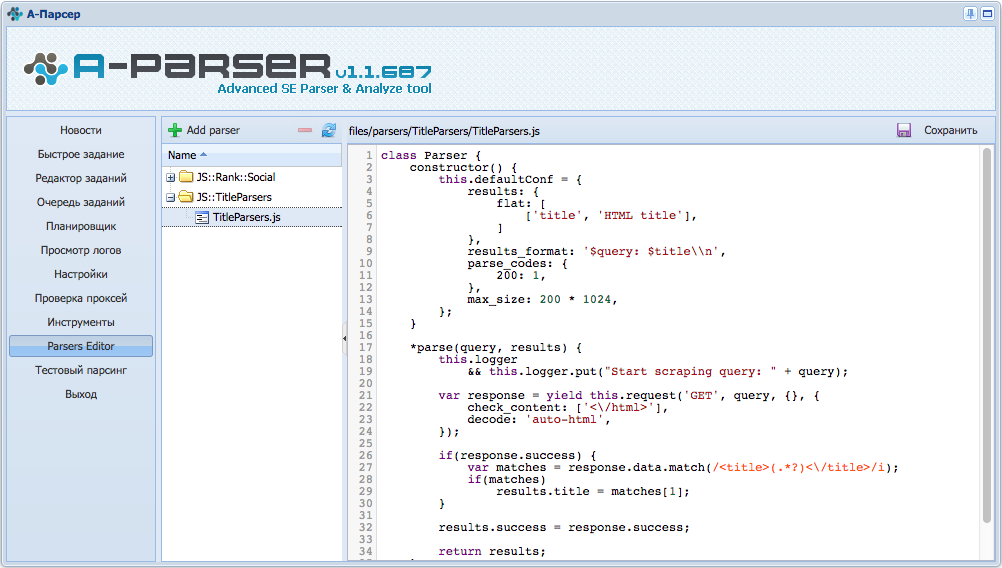Click the title regex in line 27
The height and width of the screenshot is (568, 1002).
[801, 467]
